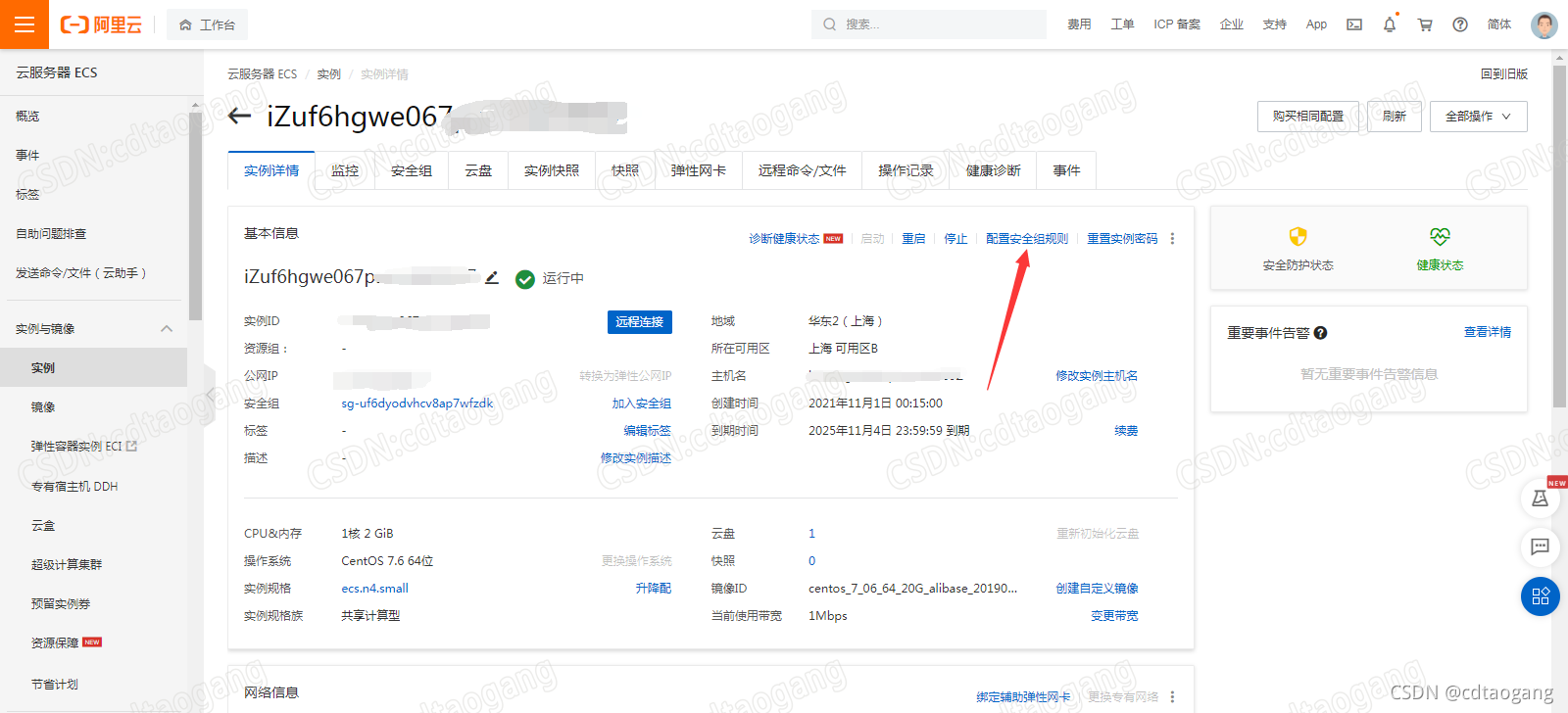Click the 回到旧版 link
This screenshot has height=713, width=1568.
1504,74
